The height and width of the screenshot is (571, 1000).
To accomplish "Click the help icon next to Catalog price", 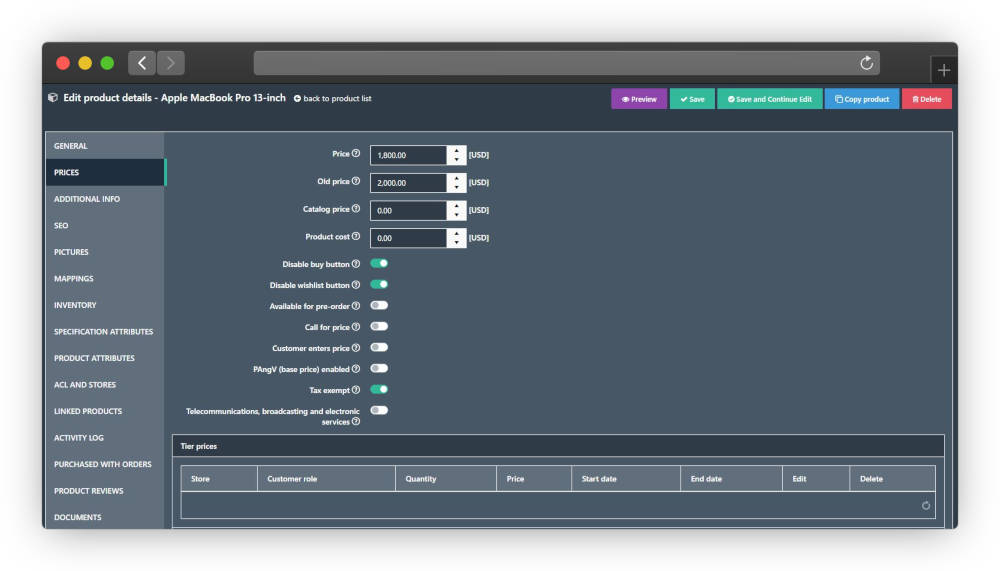I will [x=356, y=209].
